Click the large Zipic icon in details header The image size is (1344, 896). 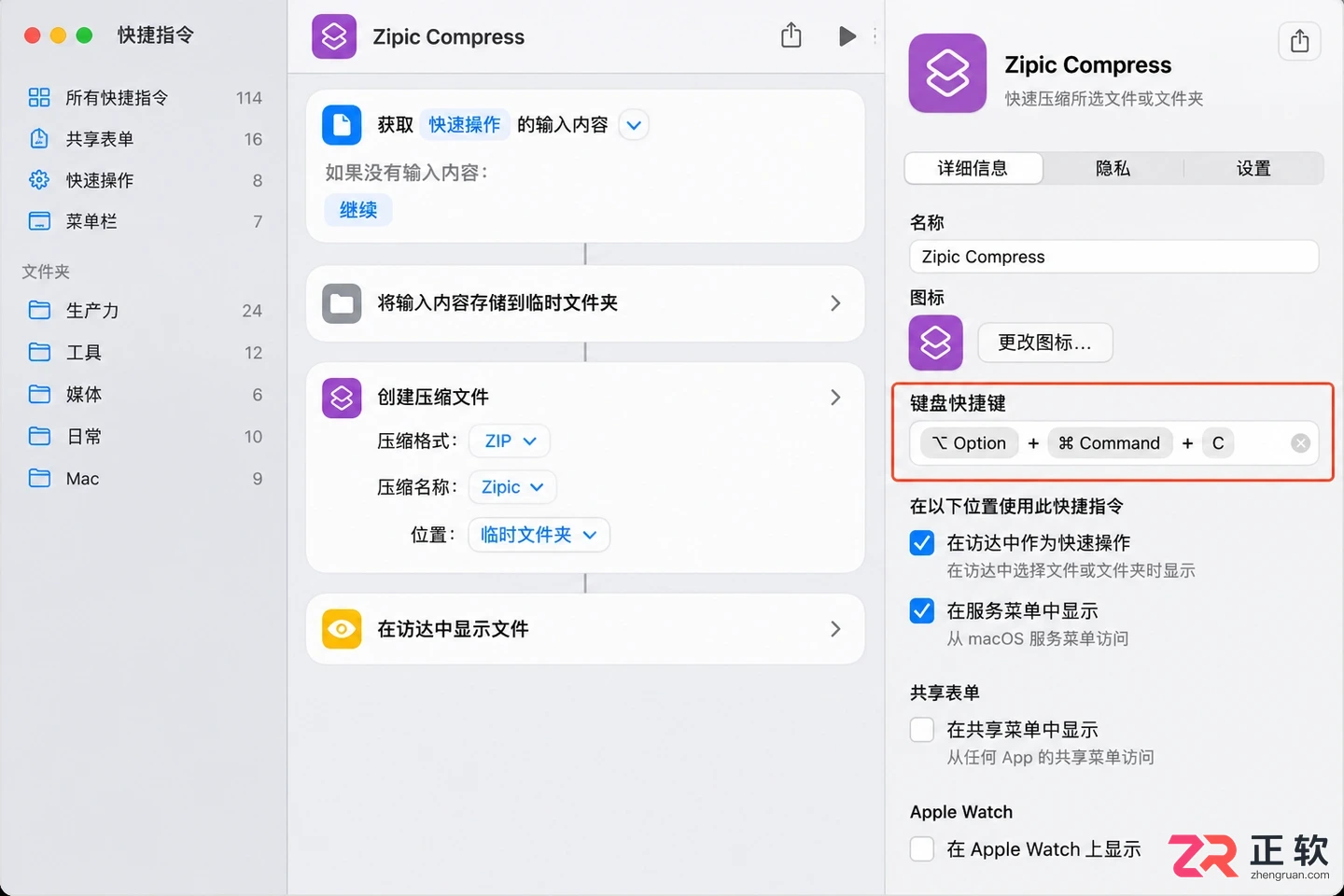(947, 73)
